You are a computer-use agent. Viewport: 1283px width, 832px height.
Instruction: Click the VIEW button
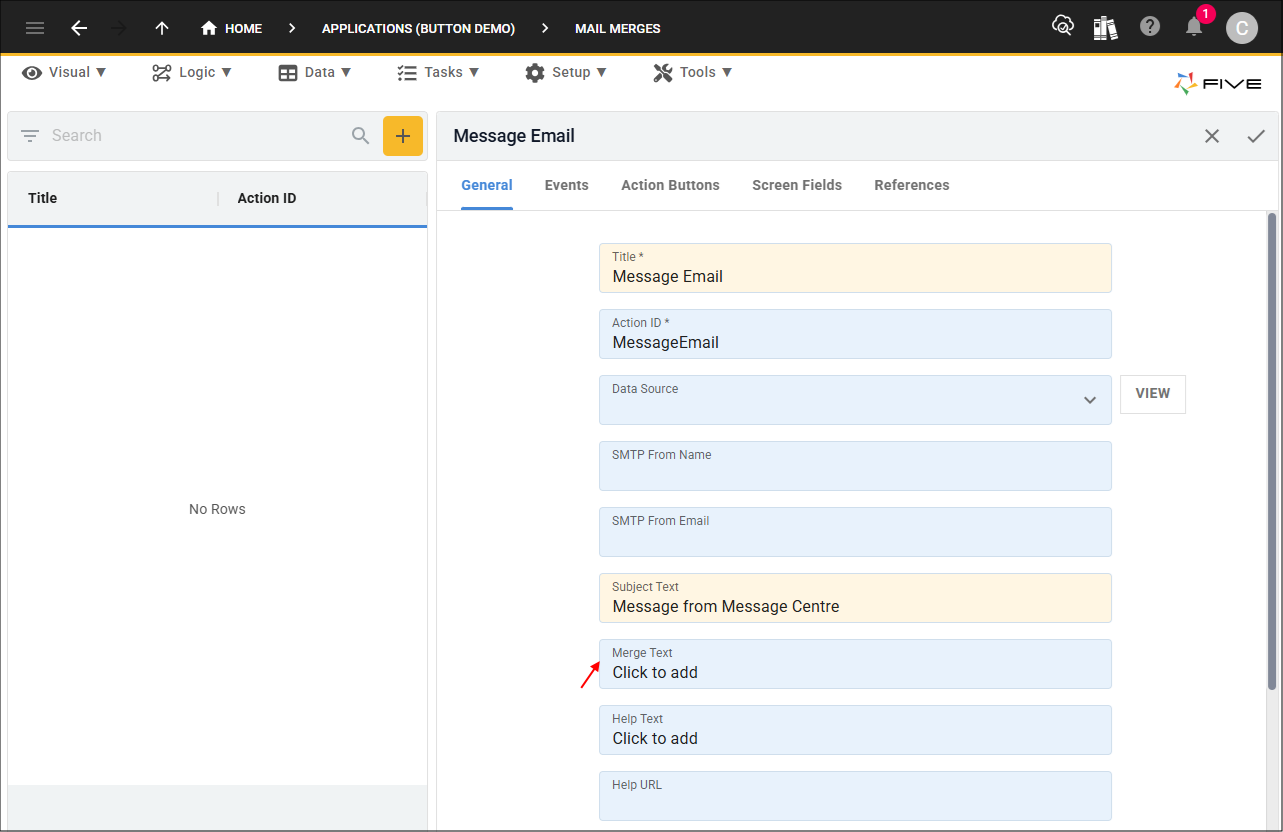[x=1153, y=394]
